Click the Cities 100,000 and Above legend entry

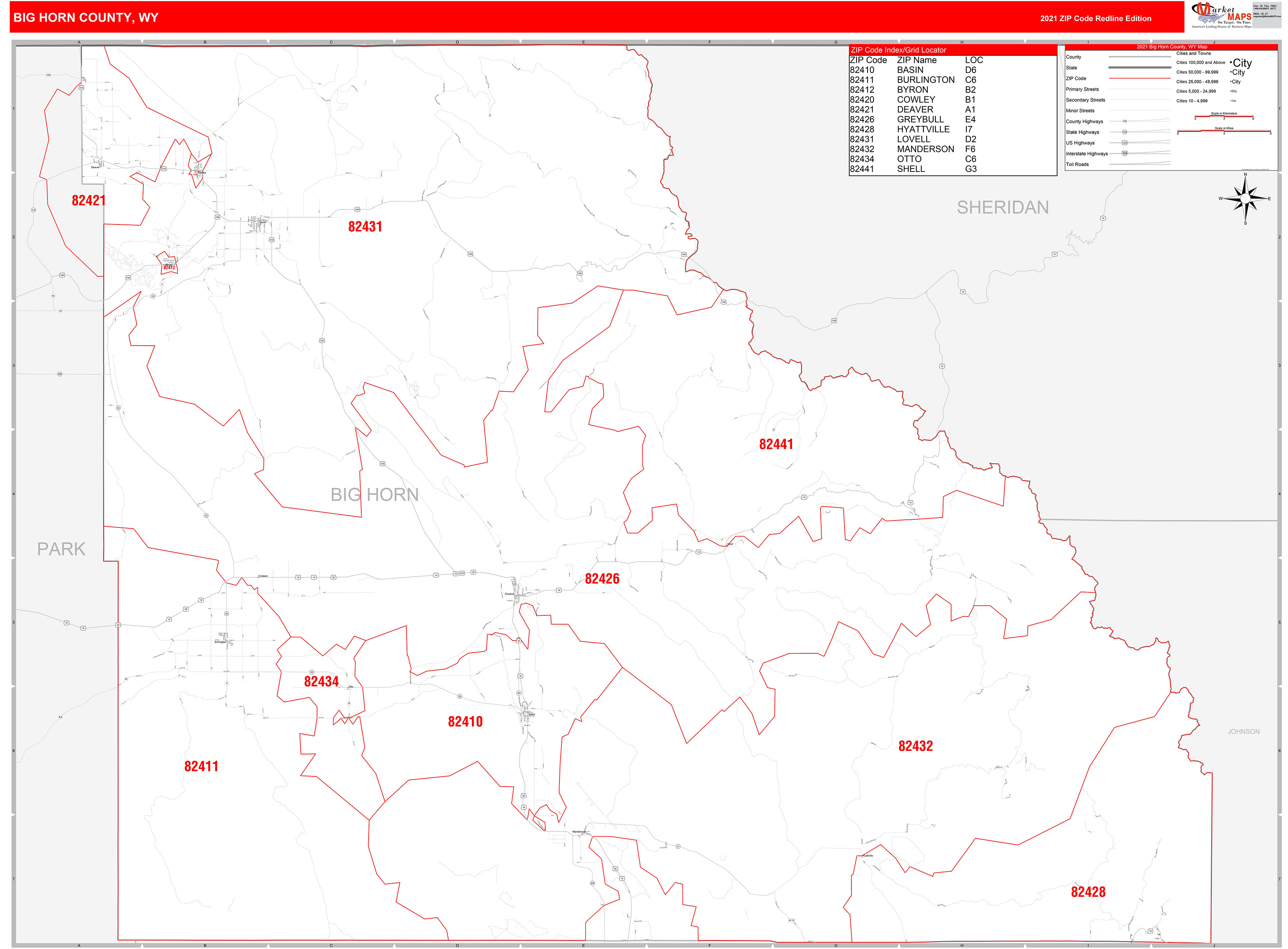point(1201,63)
